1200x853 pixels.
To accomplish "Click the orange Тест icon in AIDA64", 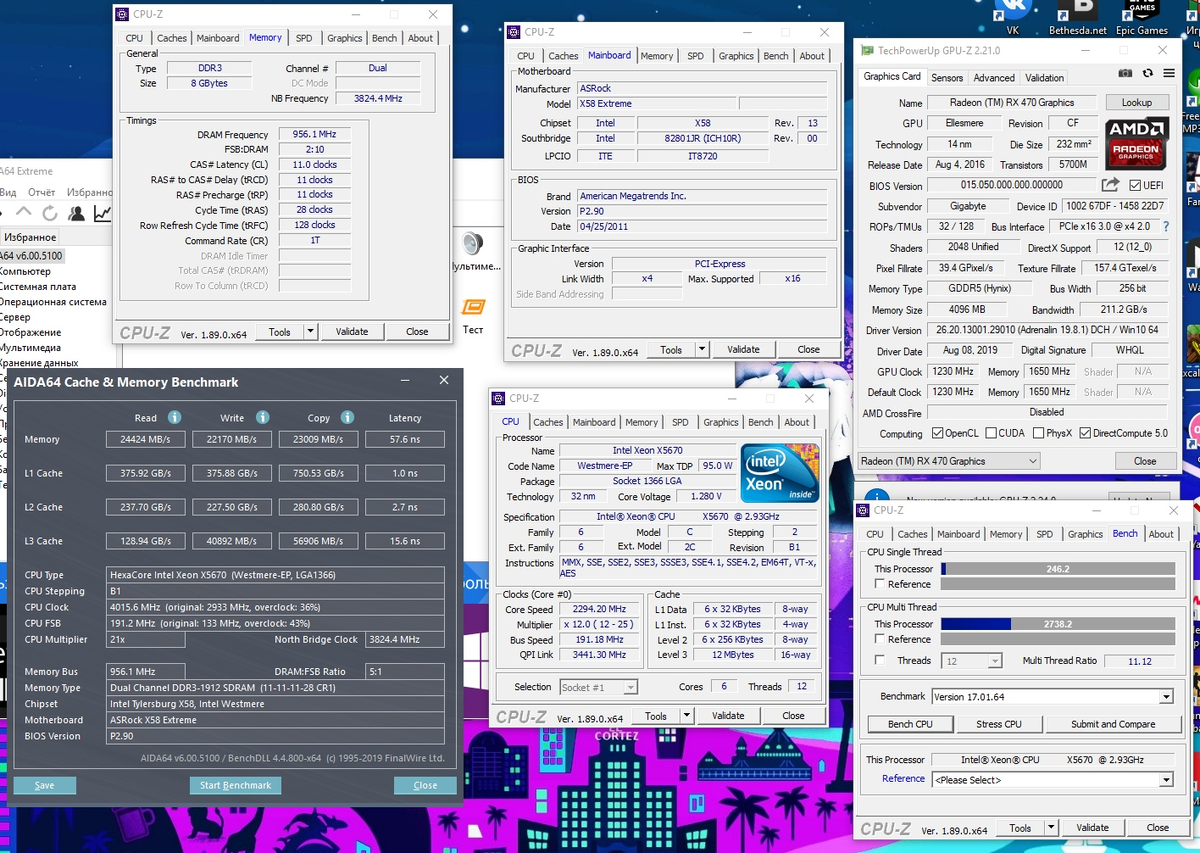I will [x=473, y=308].
